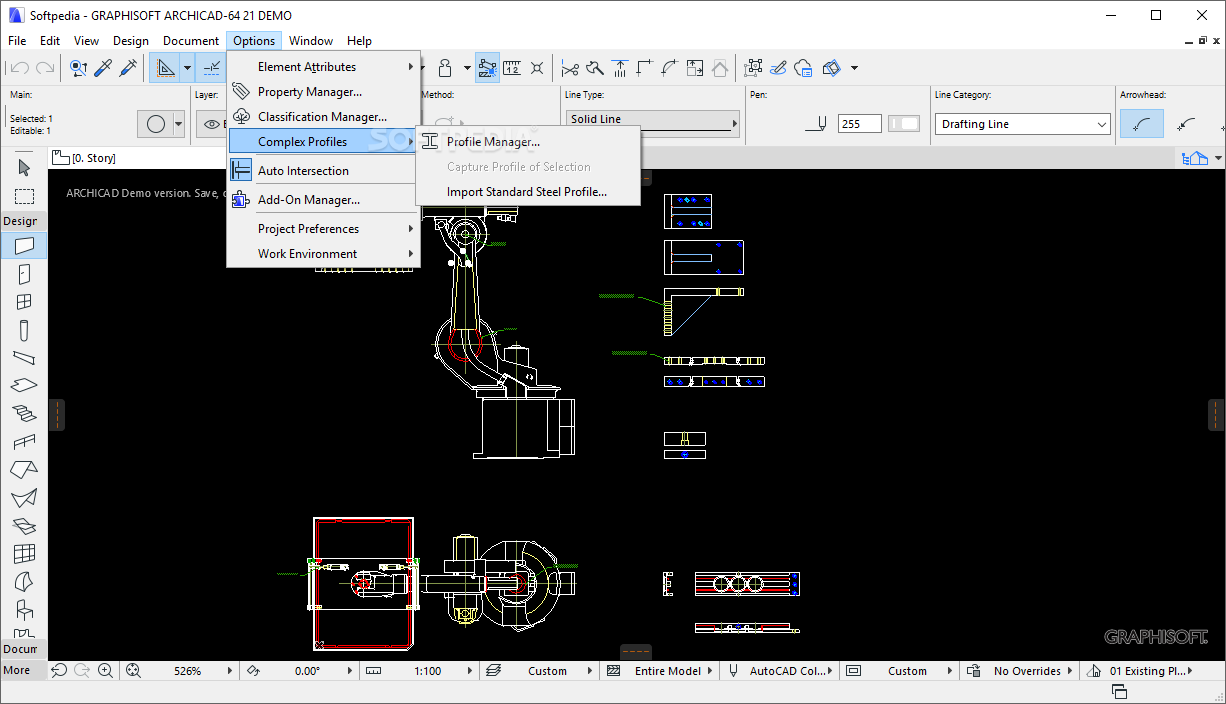Open the Window menu
This screenshot has height=704, width=1226.
(311, 41)
